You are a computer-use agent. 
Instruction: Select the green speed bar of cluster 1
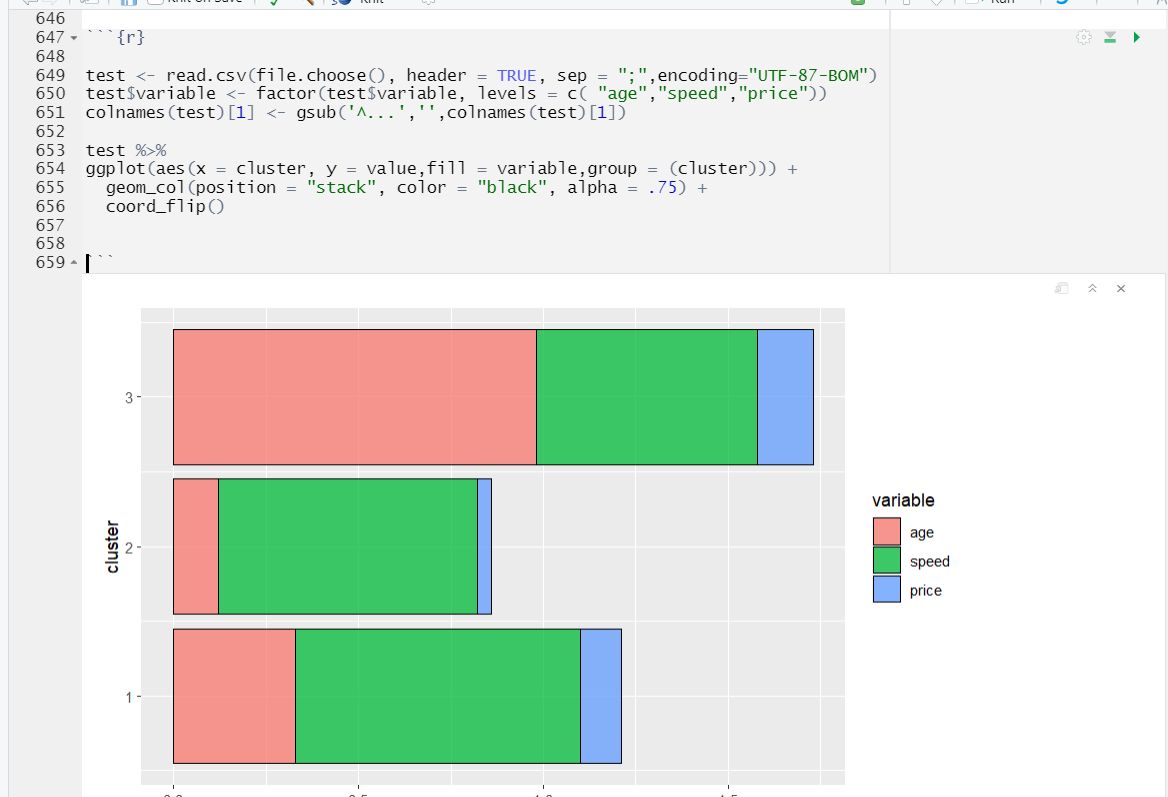tap(438, 696)
